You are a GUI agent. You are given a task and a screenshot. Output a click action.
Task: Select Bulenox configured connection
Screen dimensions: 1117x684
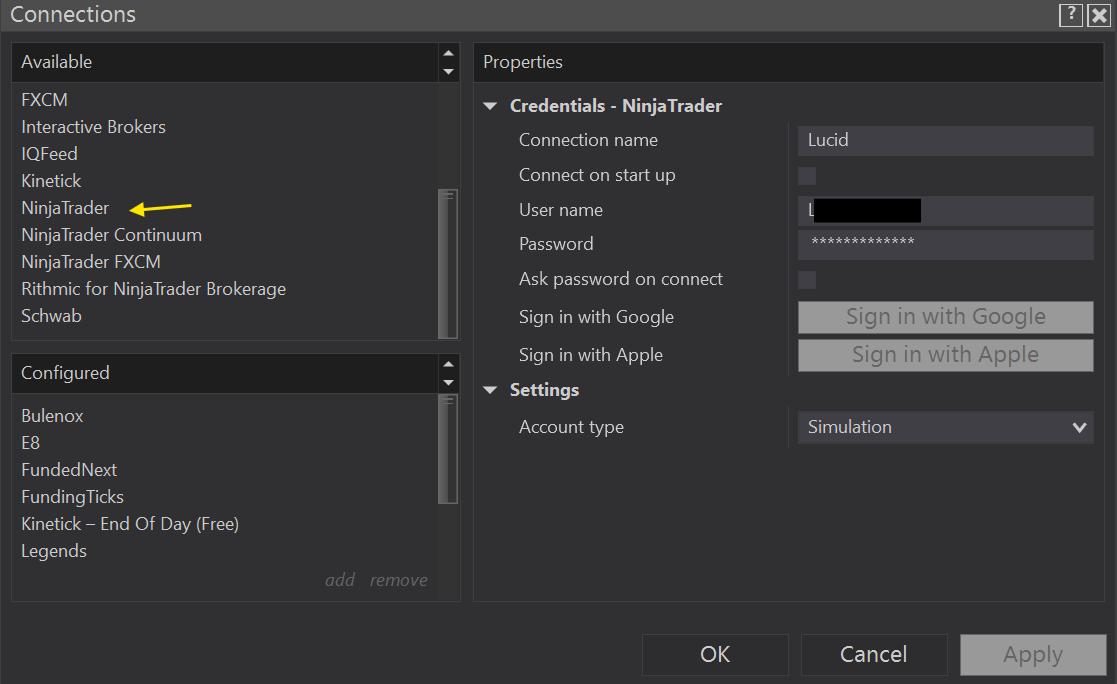pyautogui.click(x=52, y=416)
